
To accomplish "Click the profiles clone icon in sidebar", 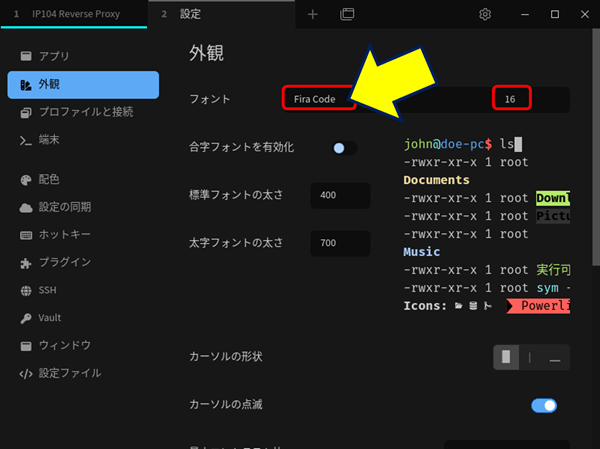I will point(26,113).
